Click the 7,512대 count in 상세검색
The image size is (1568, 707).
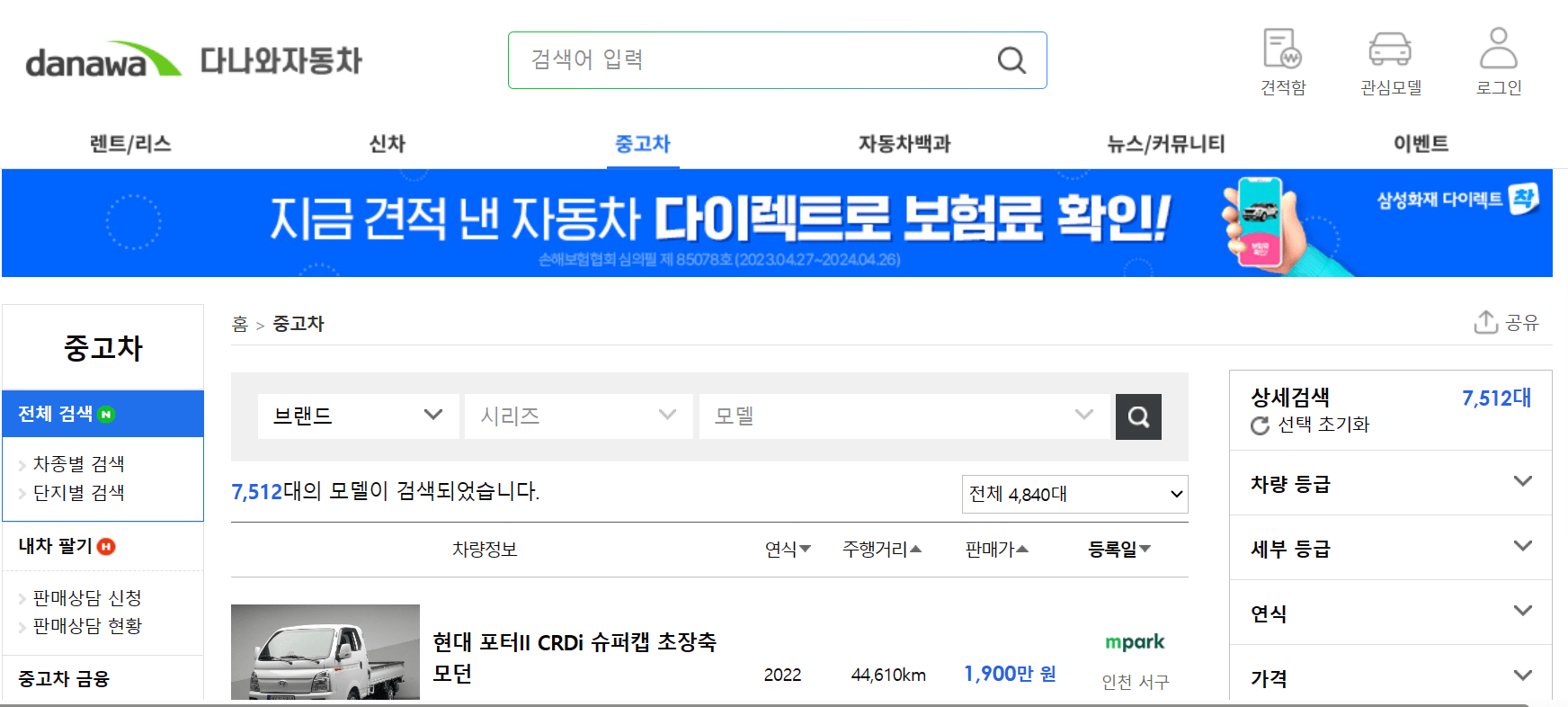[x=1496, y=398]
